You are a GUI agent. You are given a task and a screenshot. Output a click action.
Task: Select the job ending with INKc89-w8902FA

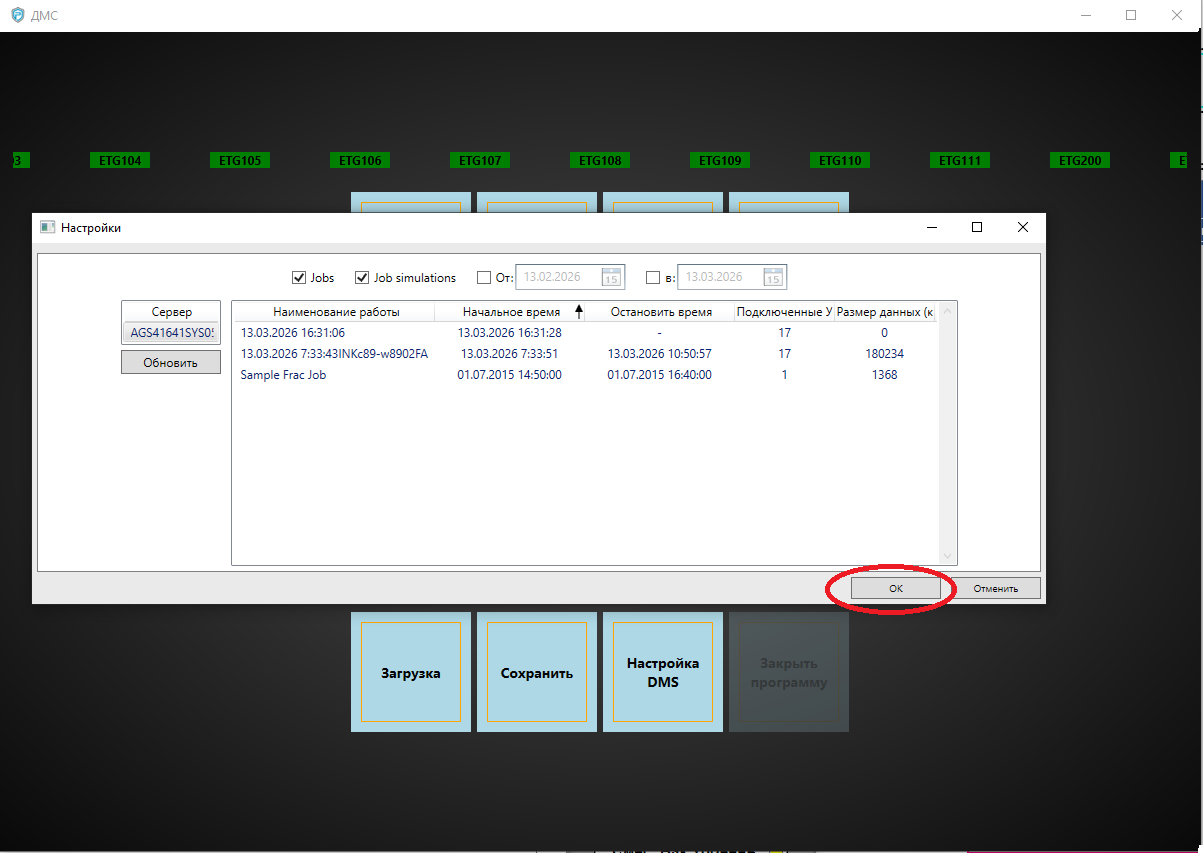[x=334, y=354]
